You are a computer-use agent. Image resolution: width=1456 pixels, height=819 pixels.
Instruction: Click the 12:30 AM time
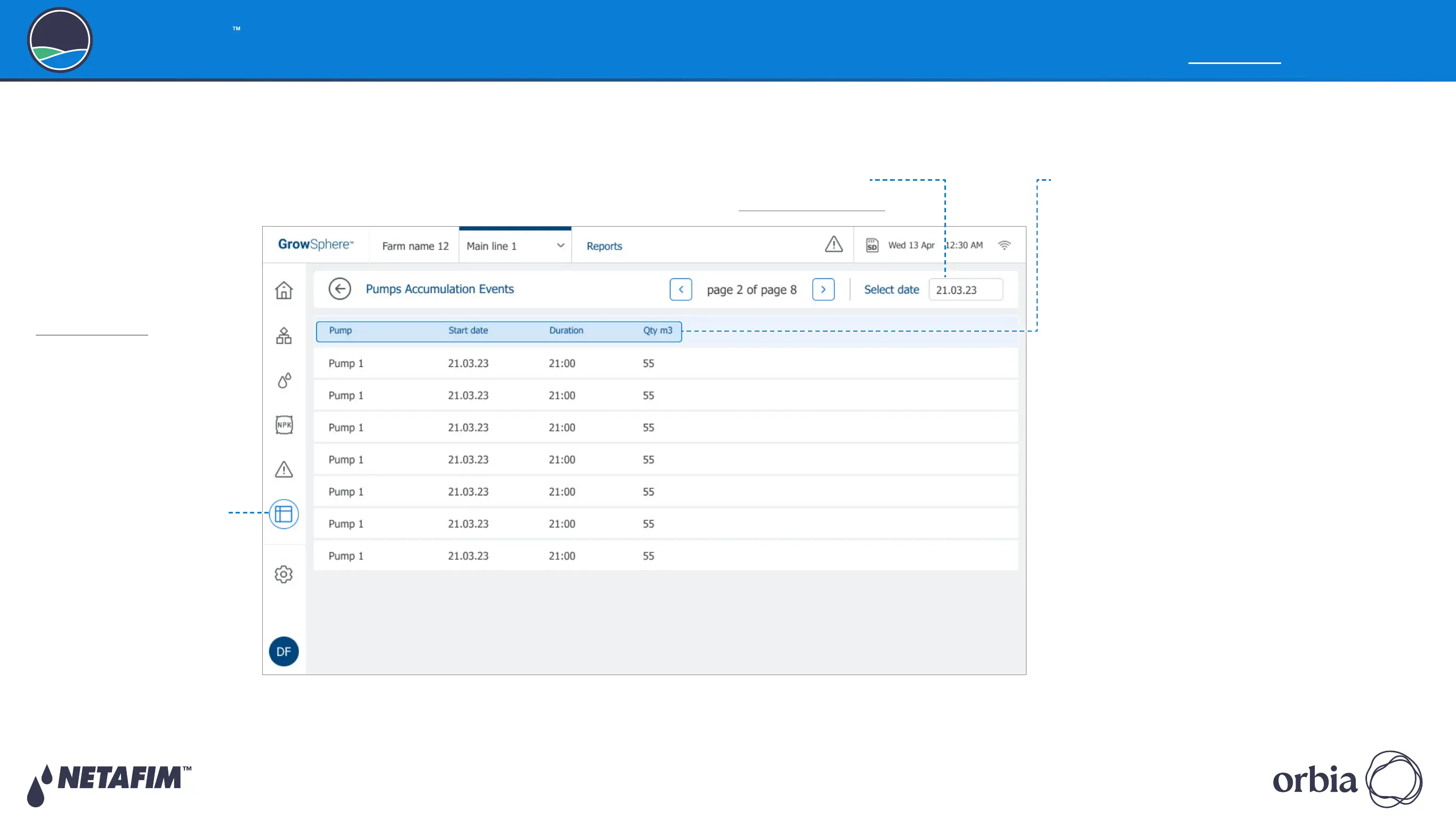[964, 245]
